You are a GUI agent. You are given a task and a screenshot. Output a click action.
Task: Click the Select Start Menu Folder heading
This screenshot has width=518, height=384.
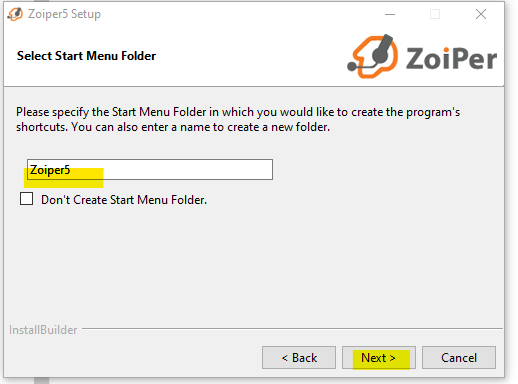point(86,56)
